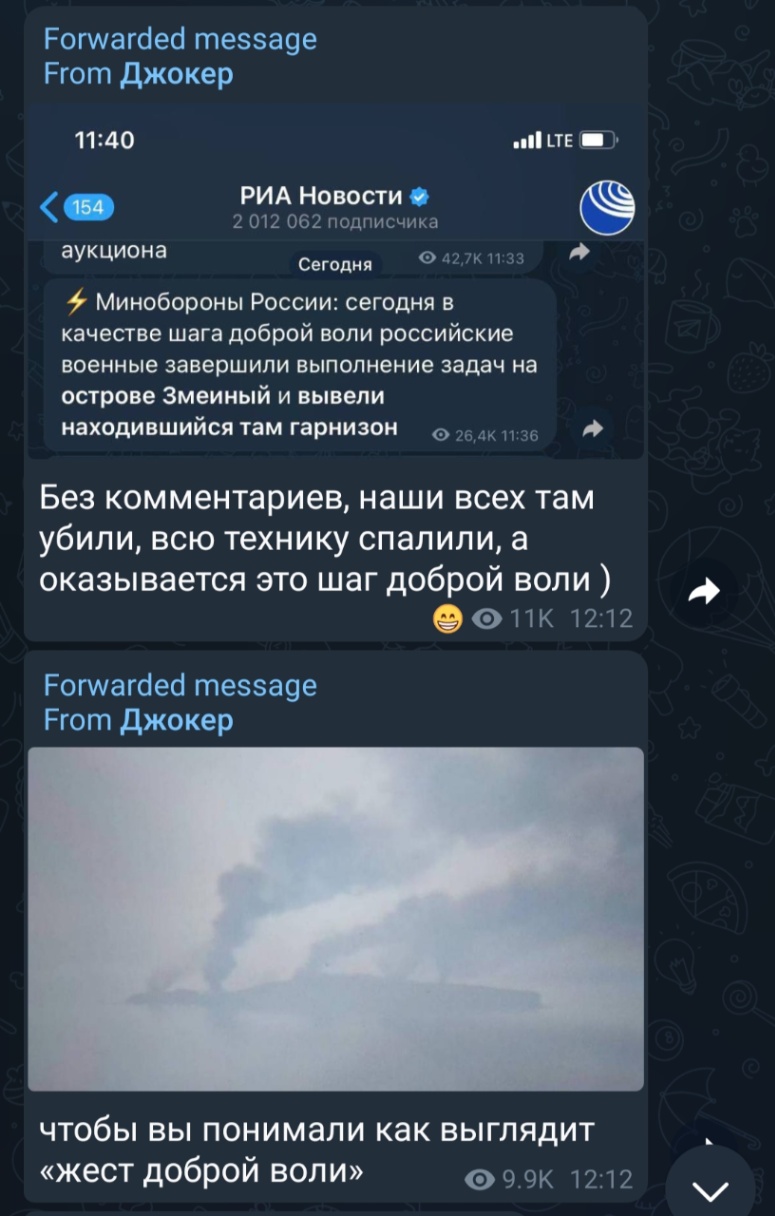
Task: Open the smoke plume photo
Action: (336, 918)
